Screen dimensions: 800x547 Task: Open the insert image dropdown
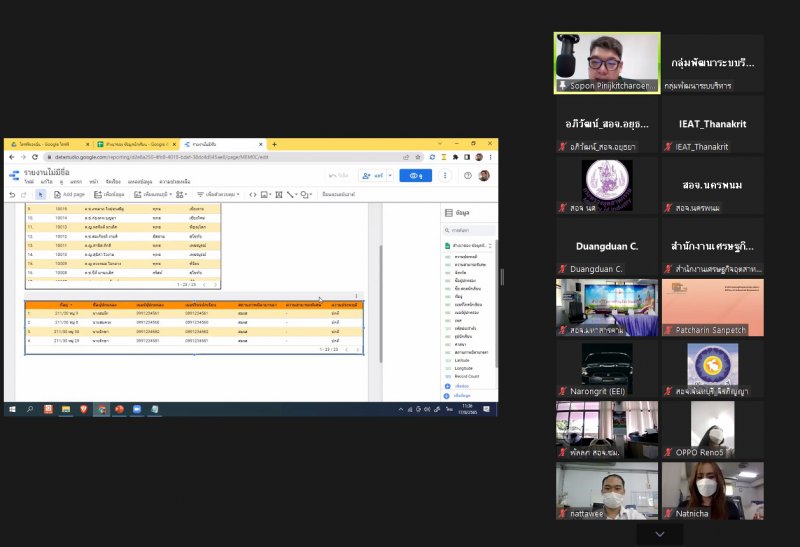coord(265,194)
